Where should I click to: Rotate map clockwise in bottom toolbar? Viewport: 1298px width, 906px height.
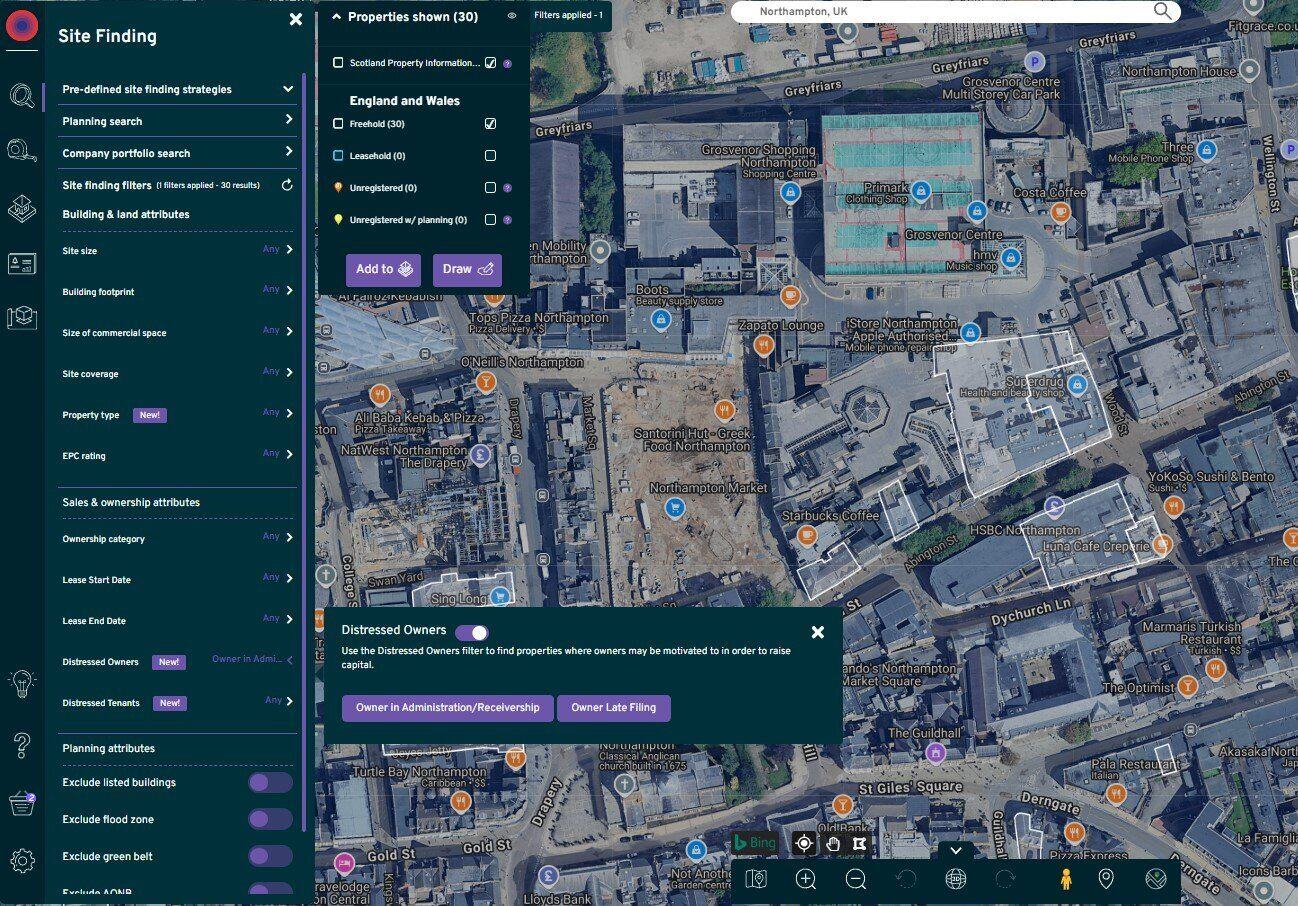(1005, 879)
